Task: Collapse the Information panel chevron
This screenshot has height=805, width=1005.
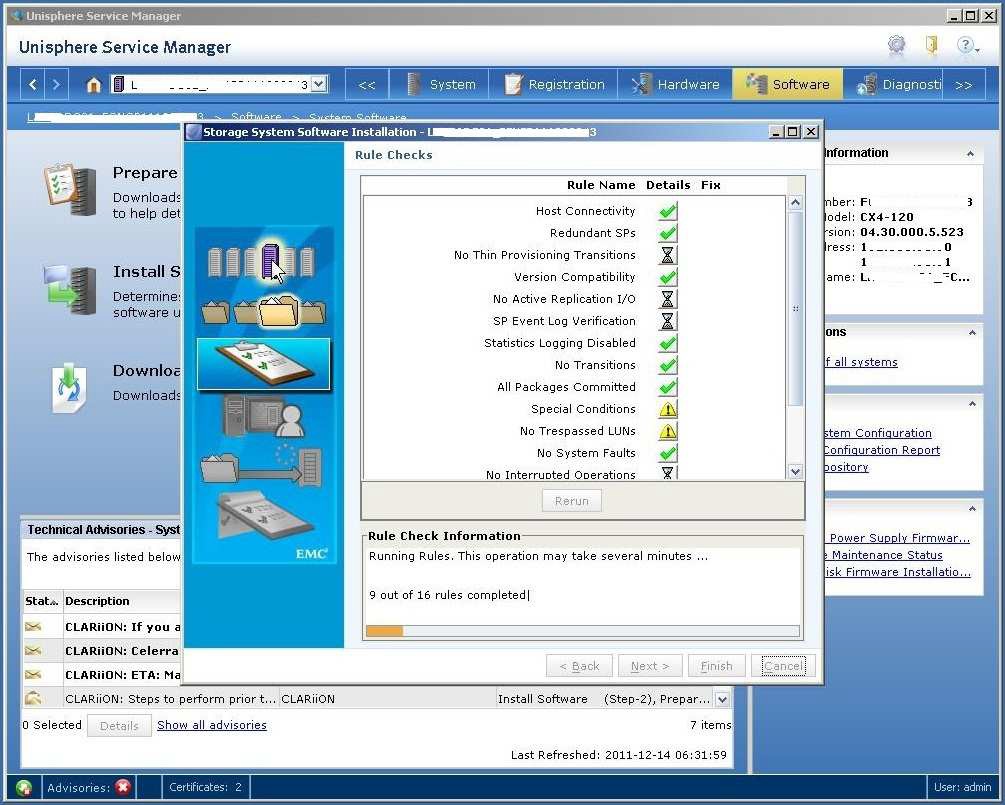Action: pyautogui.click(x=970, y=154)
